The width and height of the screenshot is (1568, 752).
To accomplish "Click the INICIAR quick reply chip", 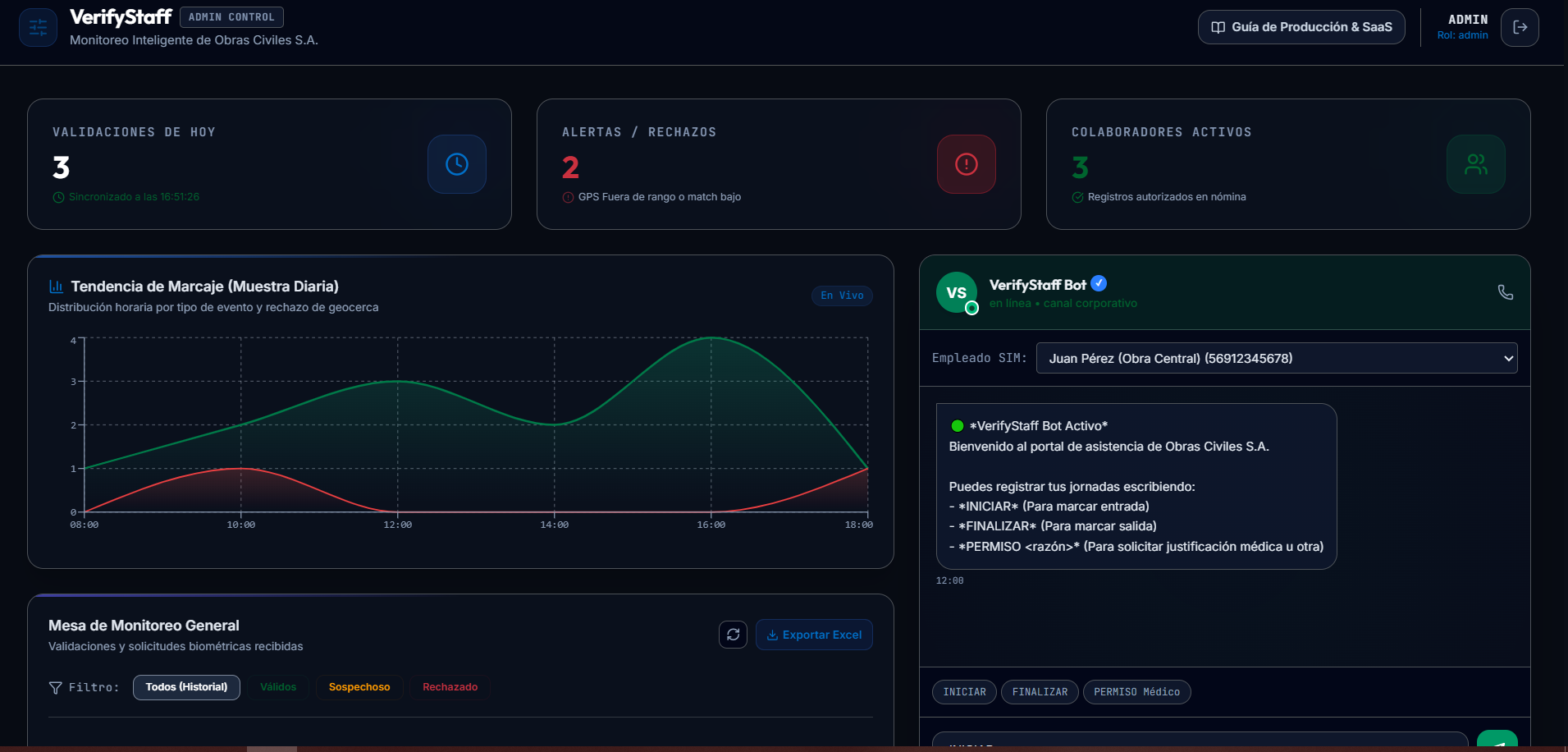I will pos(964,692).
